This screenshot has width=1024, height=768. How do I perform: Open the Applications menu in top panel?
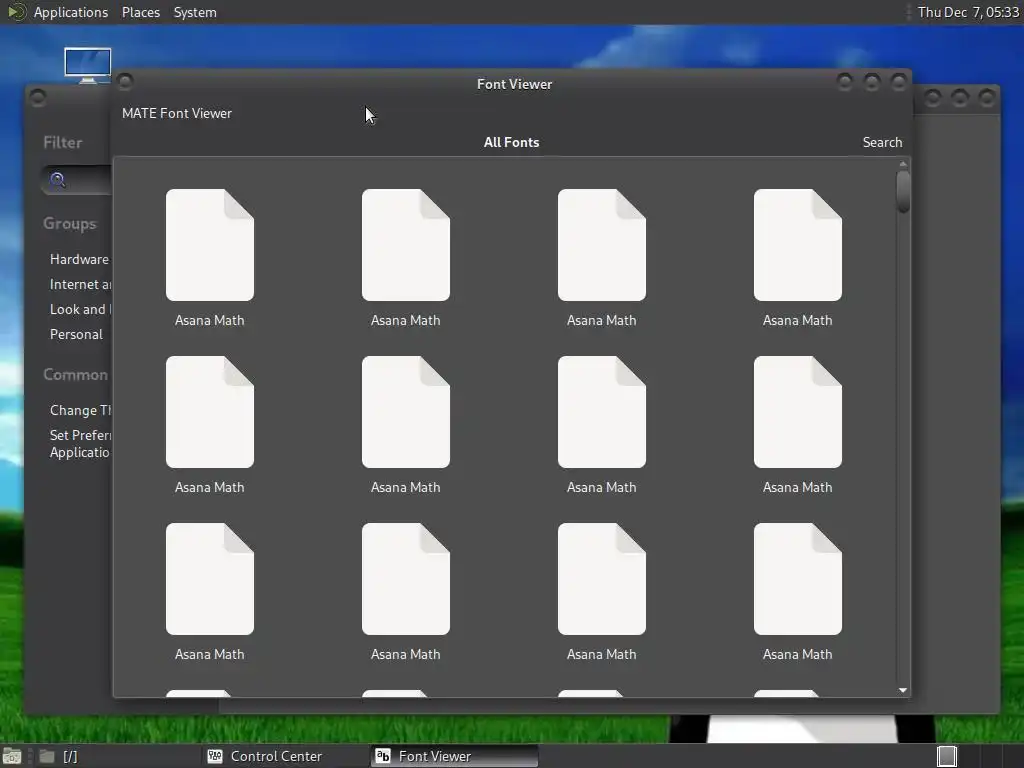point(71,12)
